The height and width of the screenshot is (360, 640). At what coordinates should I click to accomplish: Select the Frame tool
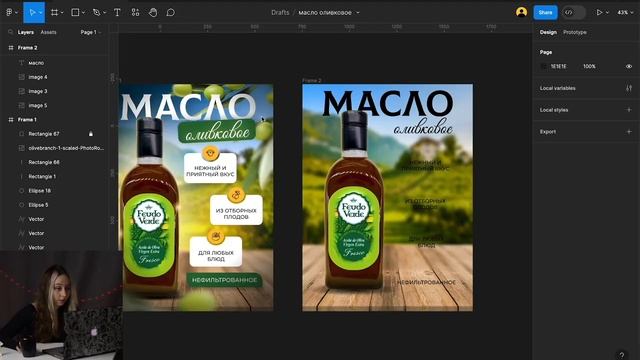coord(54,13)
